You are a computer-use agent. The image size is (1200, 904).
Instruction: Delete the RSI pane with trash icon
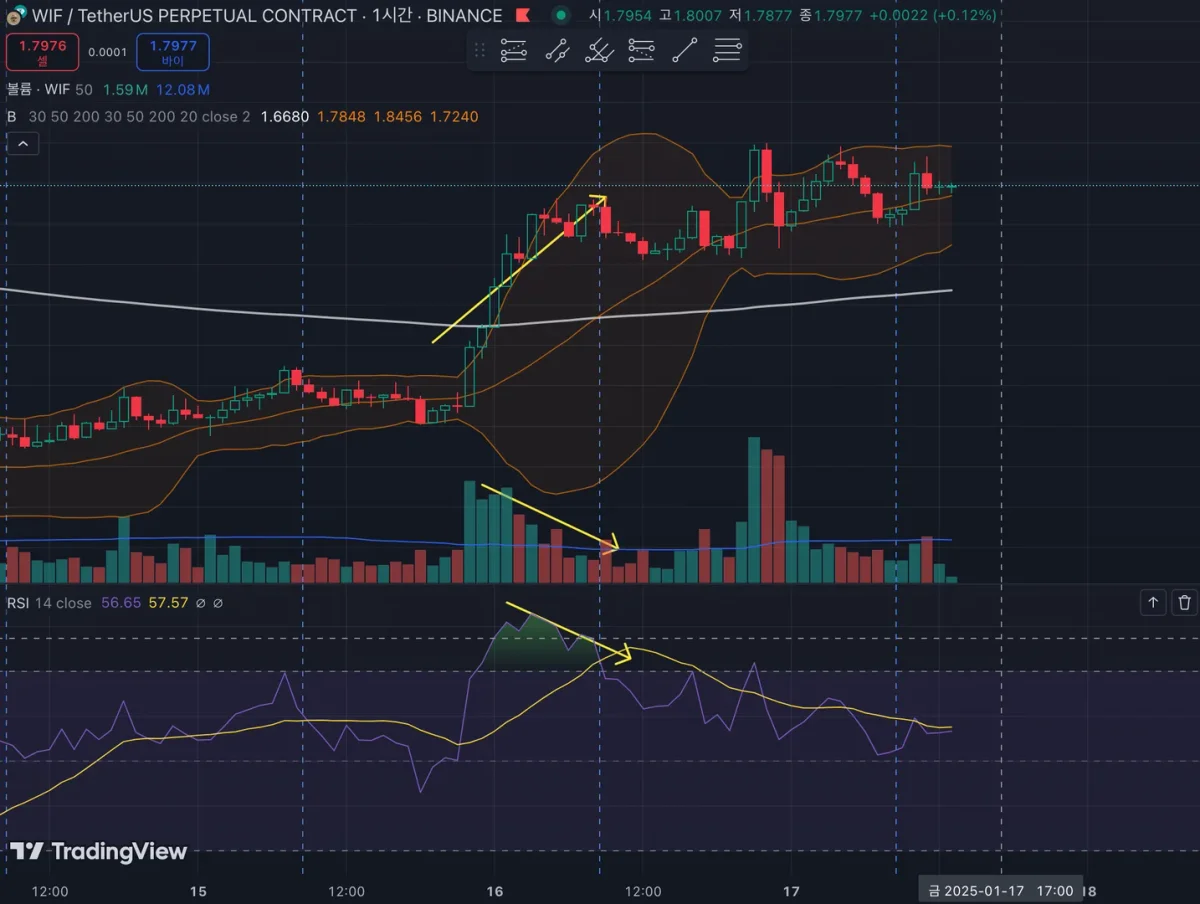click(x=1184, y=602)
